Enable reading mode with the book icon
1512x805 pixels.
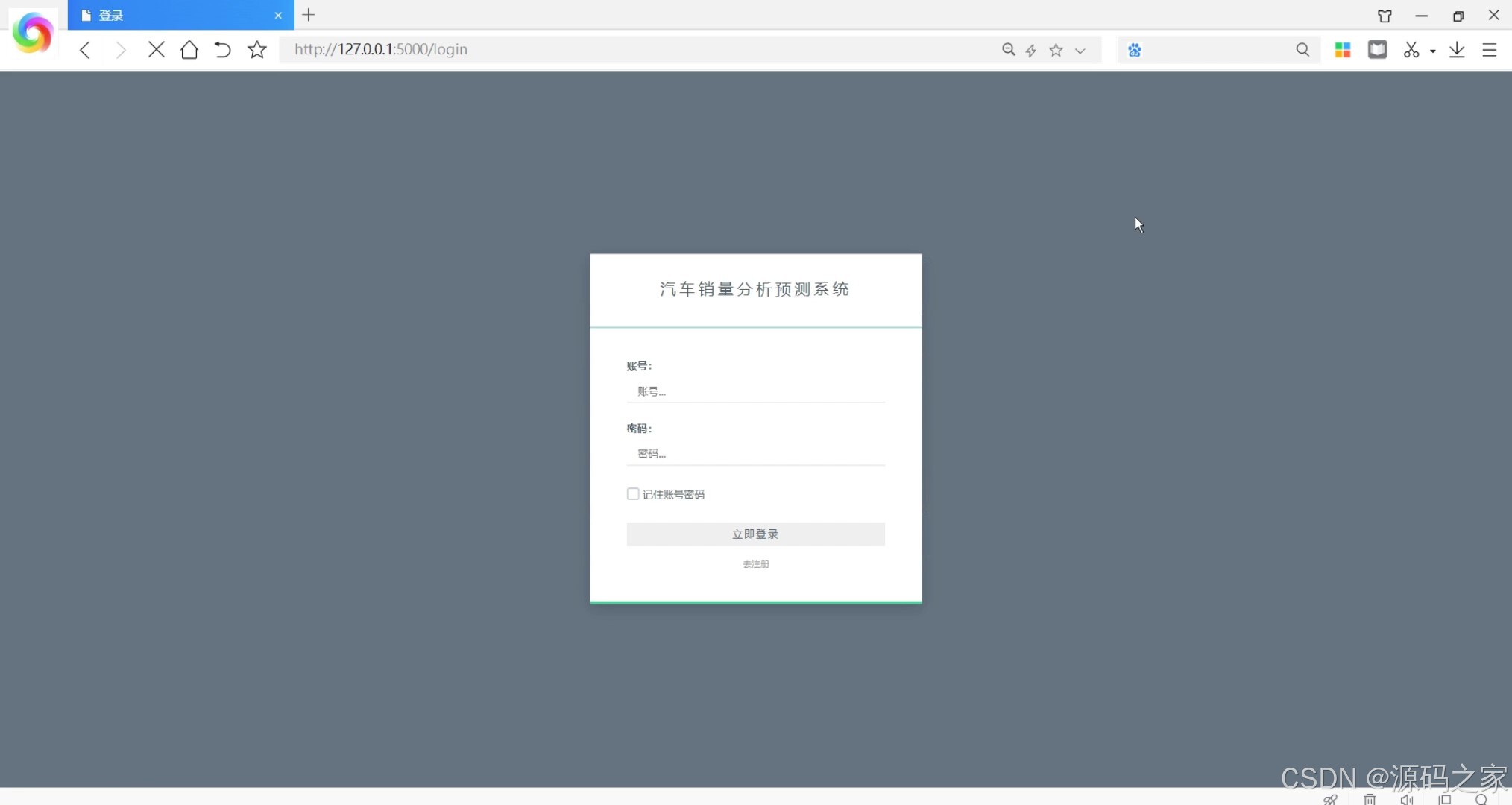[1379, 50]
